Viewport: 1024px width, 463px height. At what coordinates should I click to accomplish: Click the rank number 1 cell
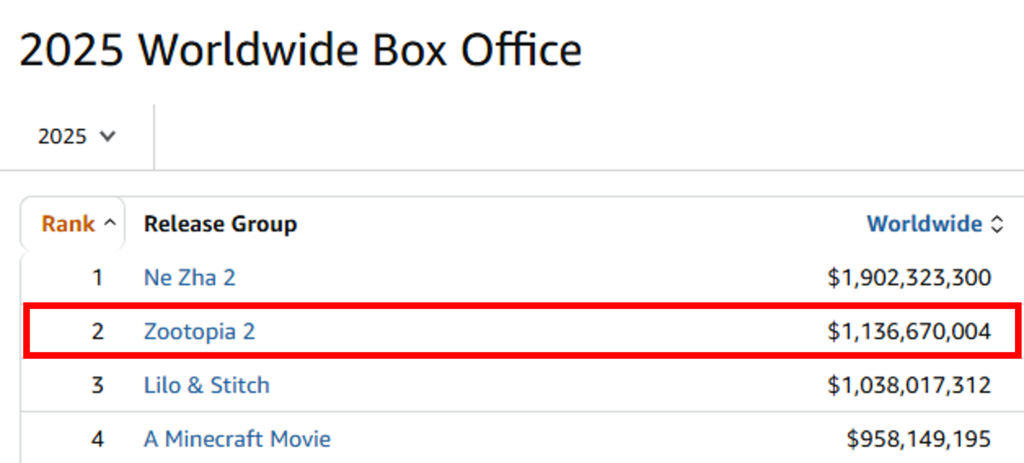pos(97,278)
